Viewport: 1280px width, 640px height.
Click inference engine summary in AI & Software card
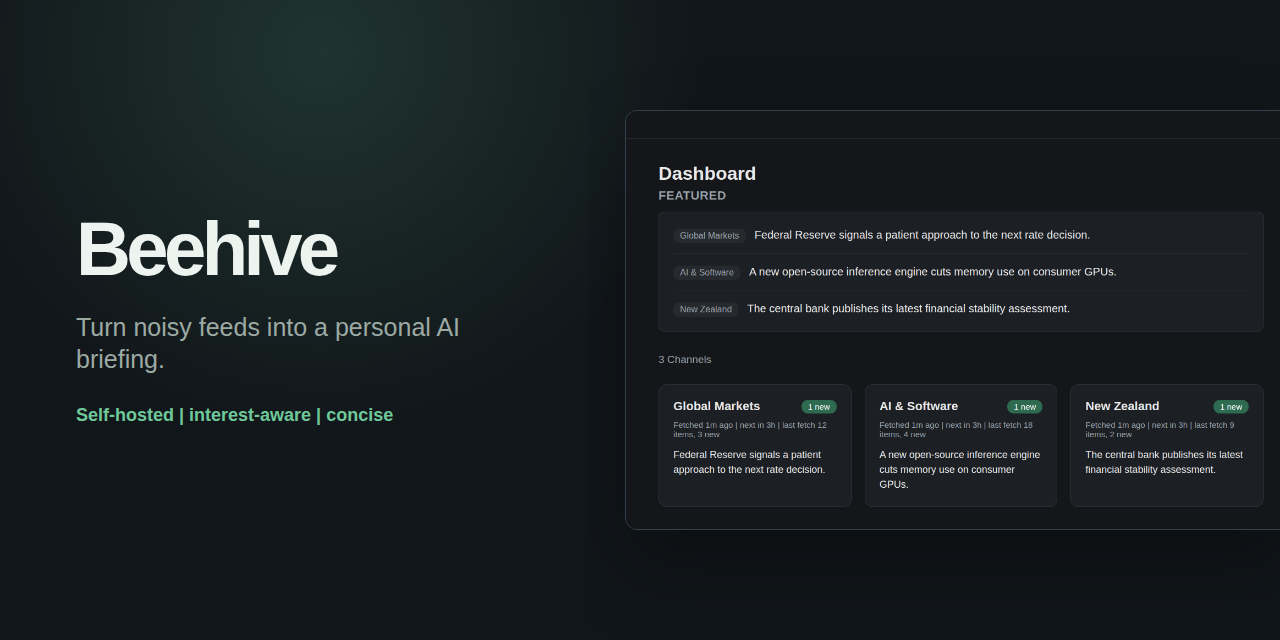point(959,469)
